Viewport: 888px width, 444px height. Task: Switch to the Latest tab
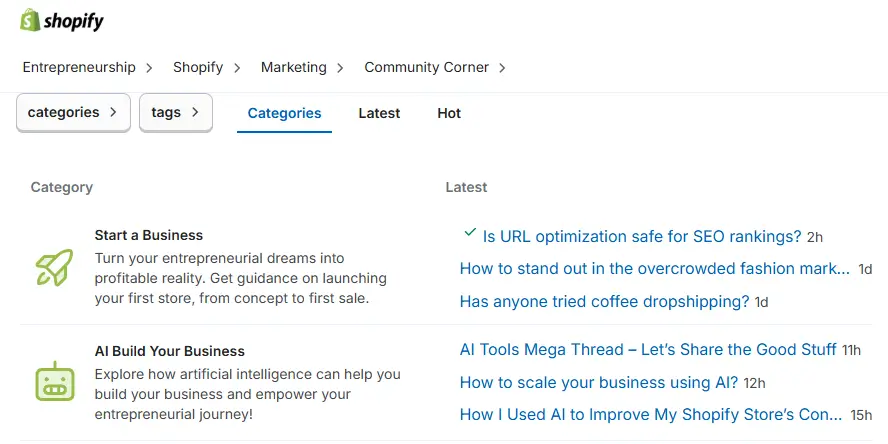(379, 114)
